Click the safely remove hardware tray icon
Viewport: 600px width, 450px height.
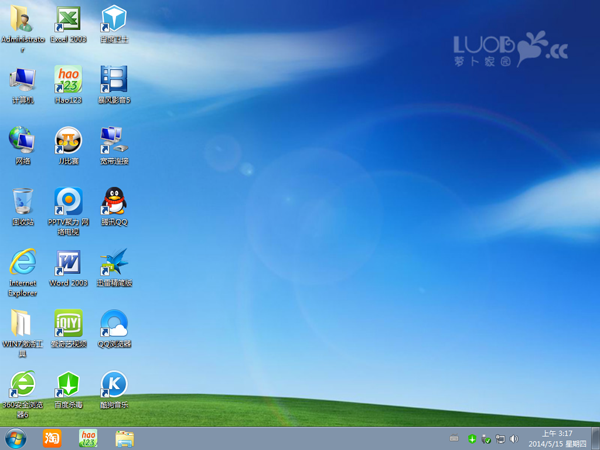point(486,439)
